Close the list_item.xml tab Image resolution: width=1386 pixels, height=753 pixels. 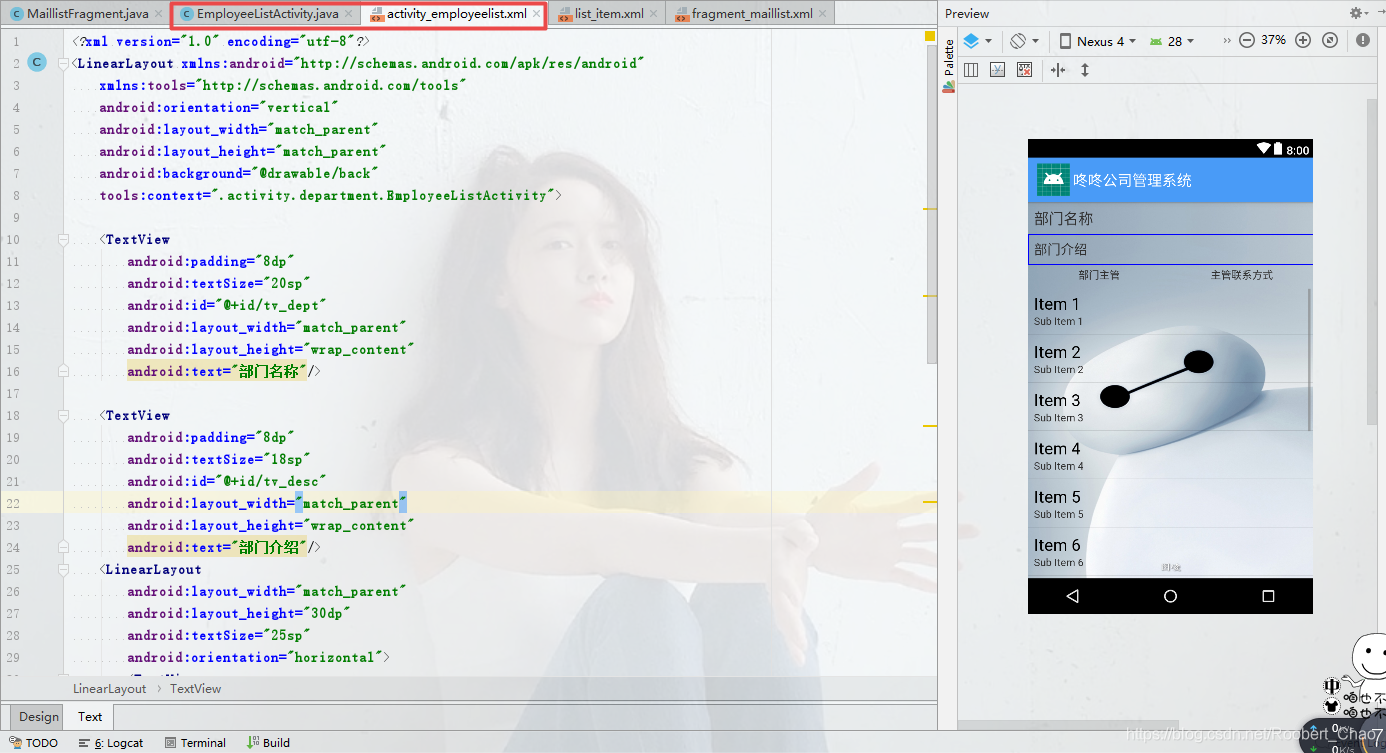654,14
